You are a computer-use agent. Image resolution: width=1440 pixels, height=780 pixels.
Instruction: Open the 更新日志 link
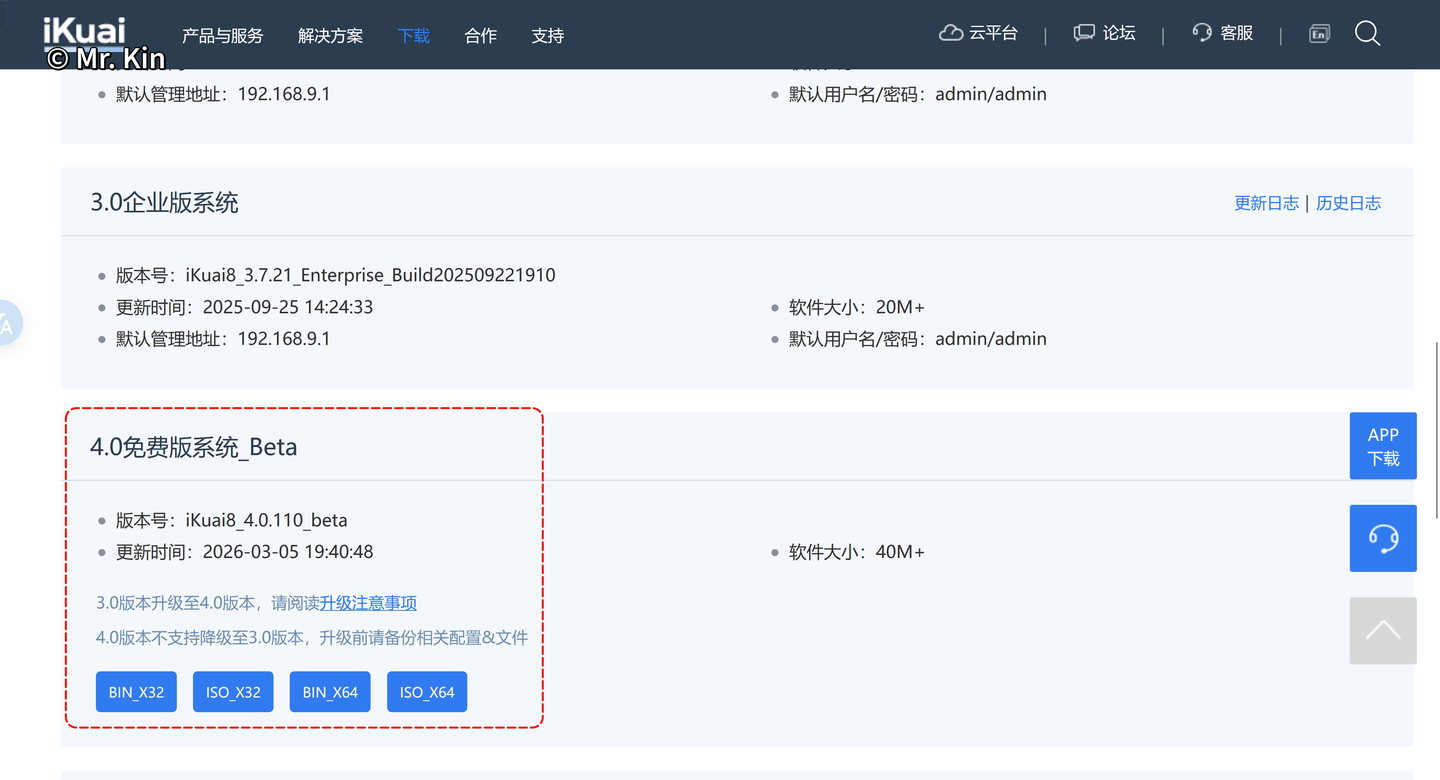click(1266, 203)
